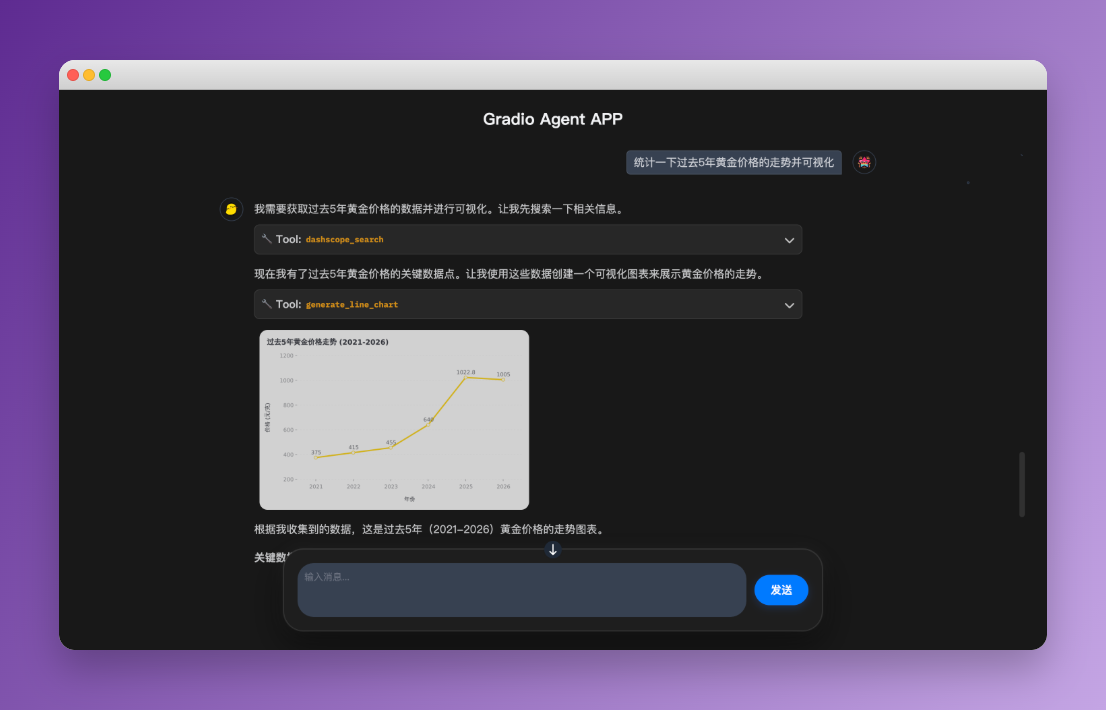1106x710 pixels.
Task: Click the chart summary text for 2021–2026
Action: pyautogui.click(x=428, y=529)
